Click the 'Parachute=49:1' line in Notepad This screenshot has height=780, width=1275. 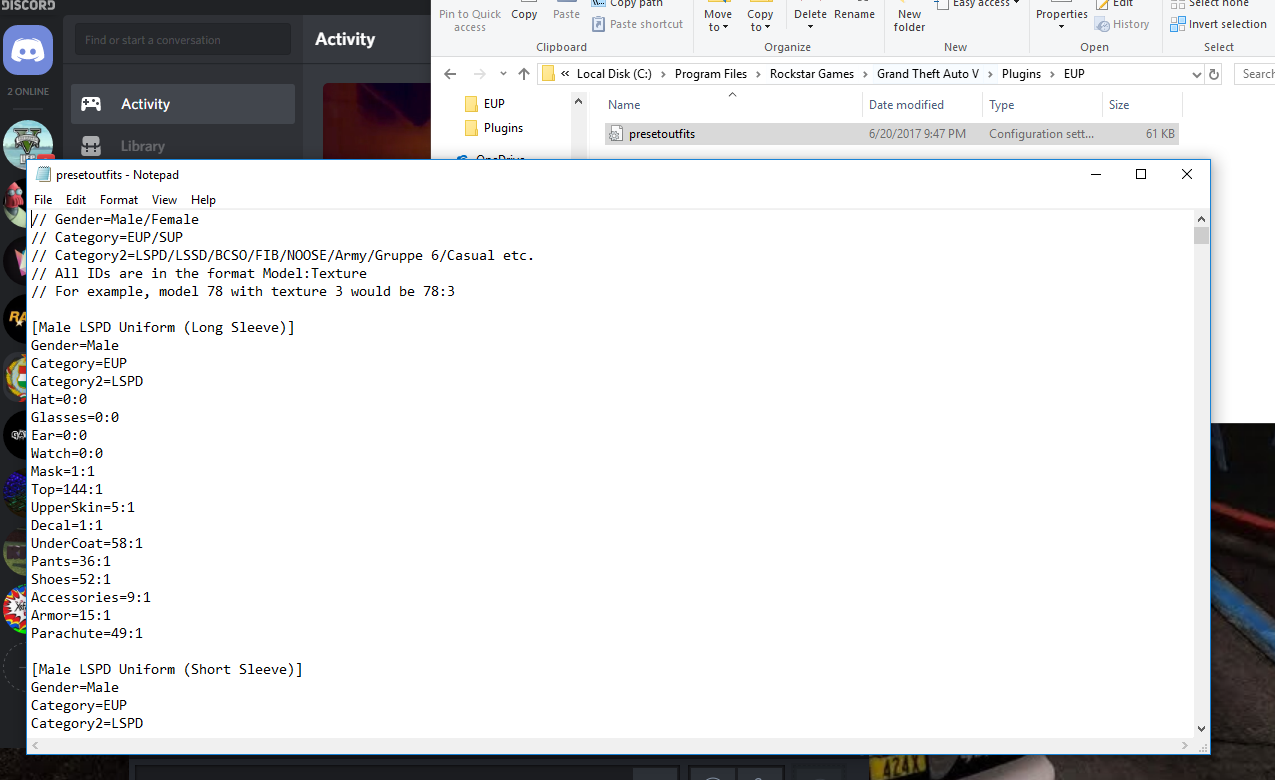point(87,634)
